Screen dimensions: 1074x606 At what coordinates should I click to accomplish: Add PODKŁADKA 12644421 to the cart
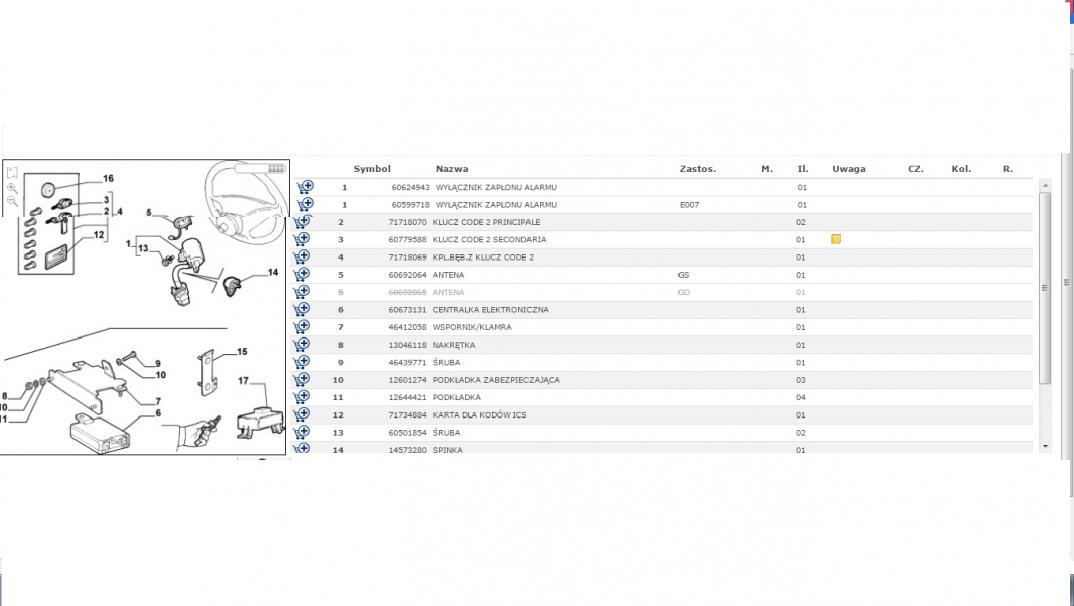click(301, 397)
